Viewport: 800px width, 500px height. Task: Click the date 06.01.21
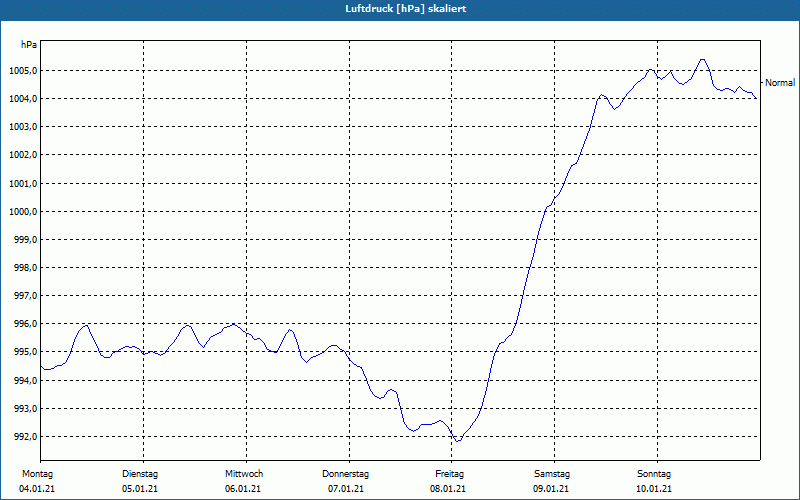(243, 489)
